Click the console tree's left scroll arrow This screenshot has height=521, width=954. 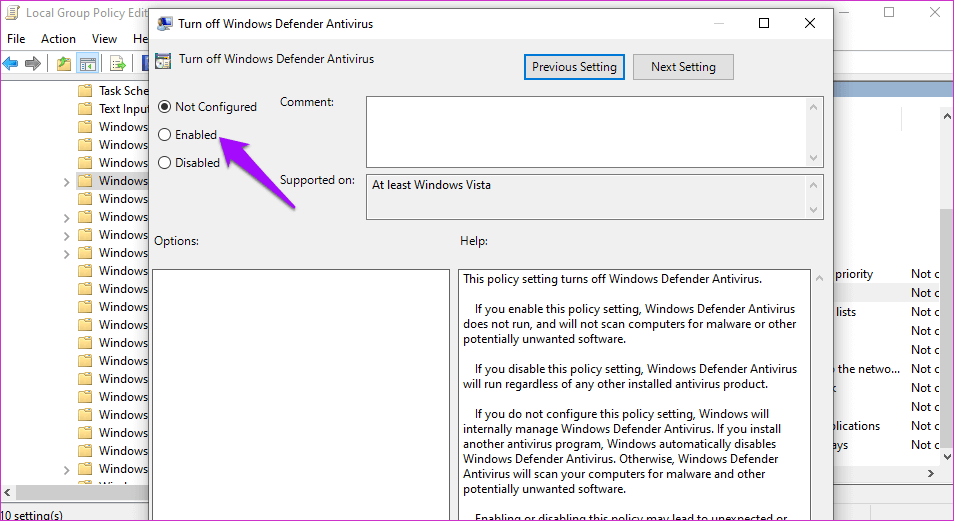[x=7, y=492]
